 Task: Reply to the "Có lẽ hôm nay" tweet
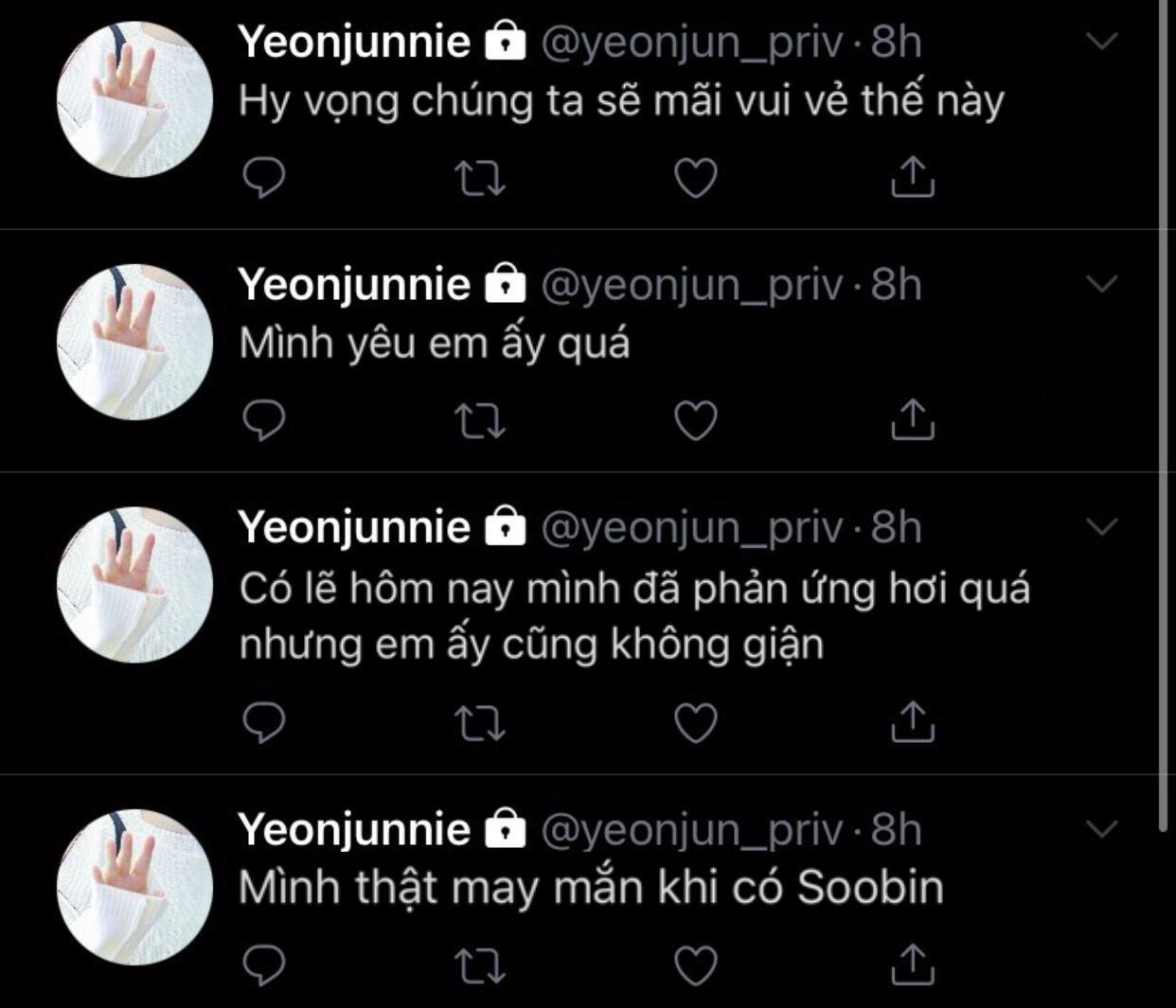[x=264, y=723]
